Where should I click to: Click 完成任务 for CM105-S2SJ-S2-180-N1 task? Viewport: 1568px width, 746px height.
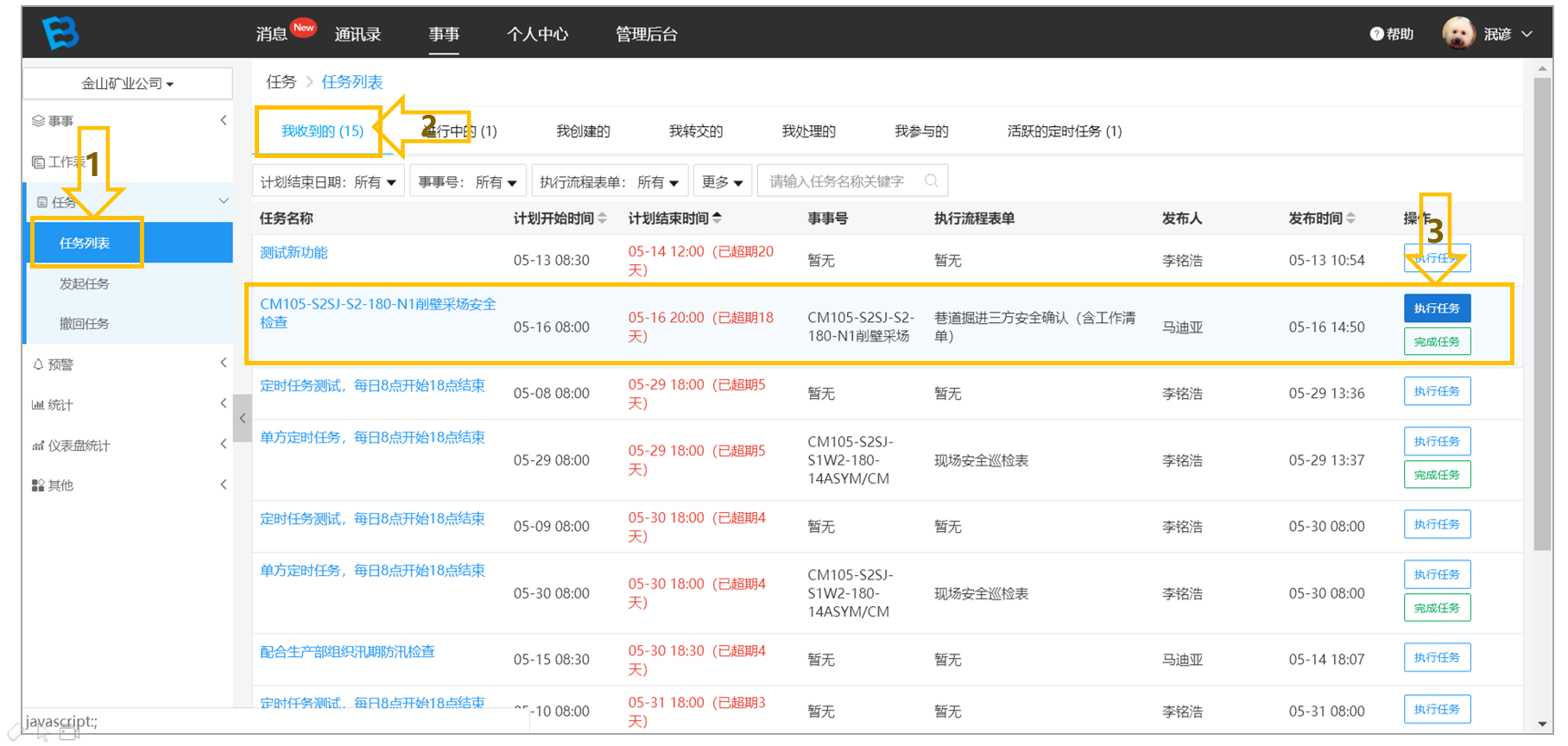coord(1437,342)
